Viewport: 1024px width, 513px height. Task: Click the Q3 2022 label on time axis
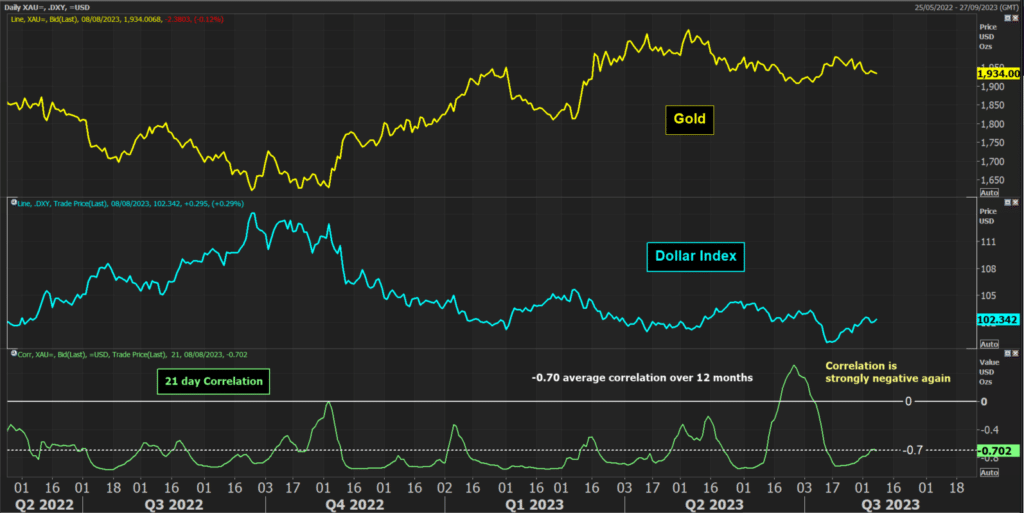coord(174,505)
